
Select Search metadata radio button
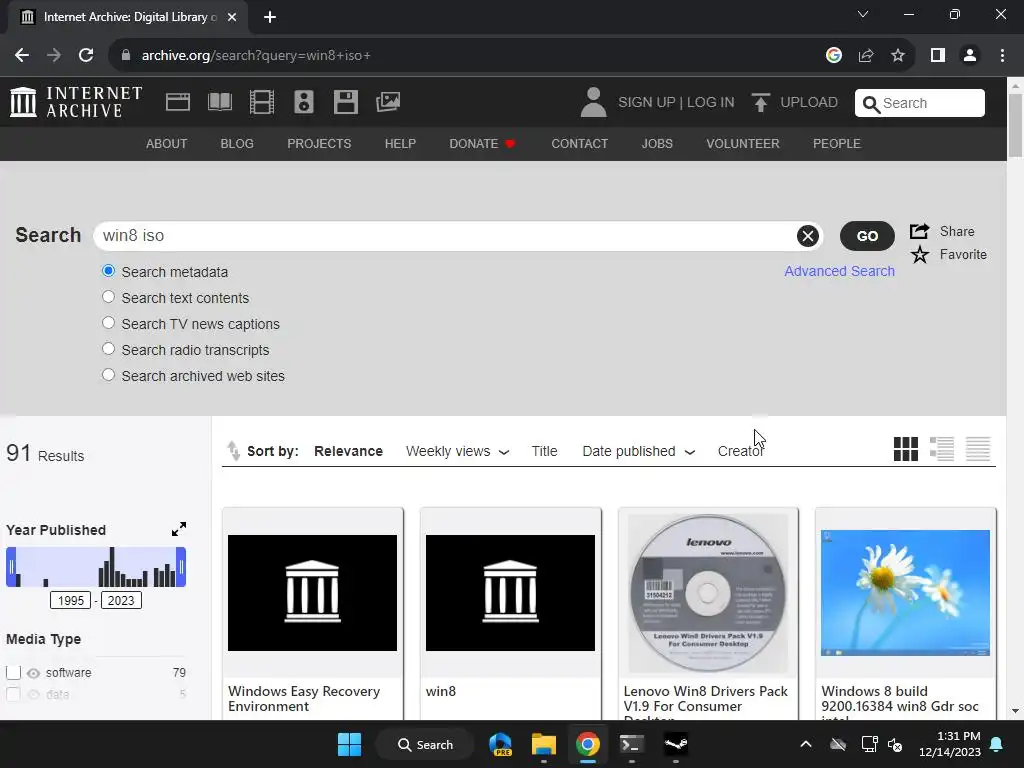pos(108,271)
